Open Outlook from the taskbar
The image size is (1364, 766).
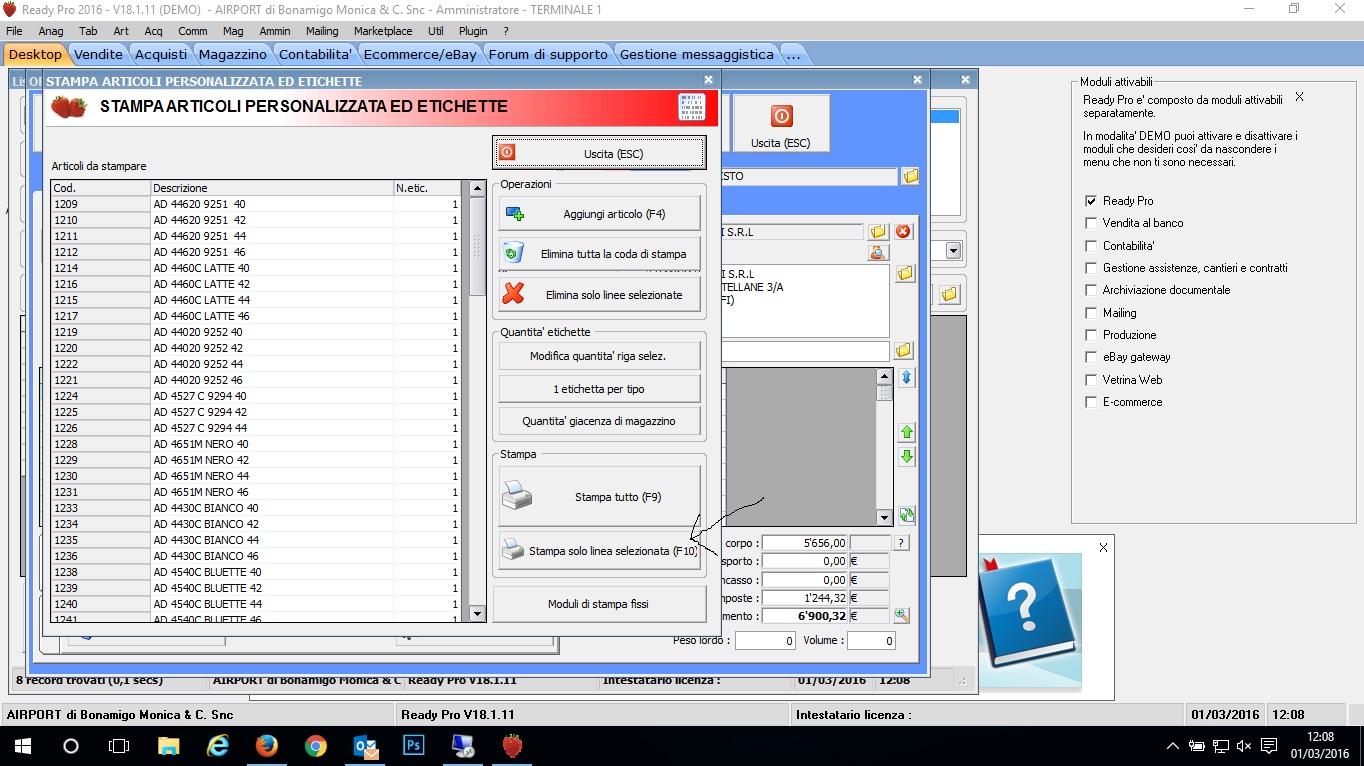point(364,746)
